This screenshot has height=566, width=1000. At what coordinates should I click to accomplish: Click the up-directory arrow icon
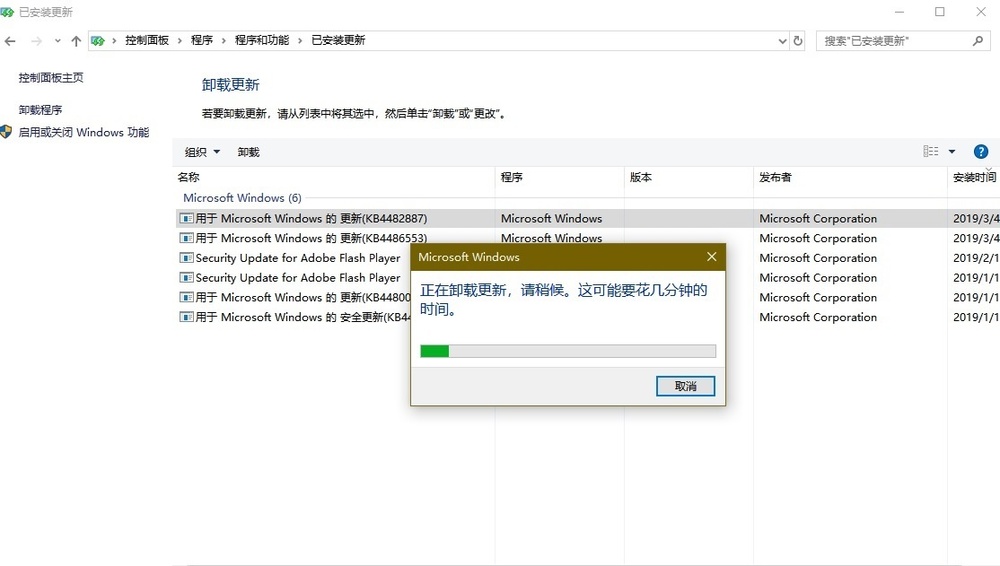click(76, 41)
